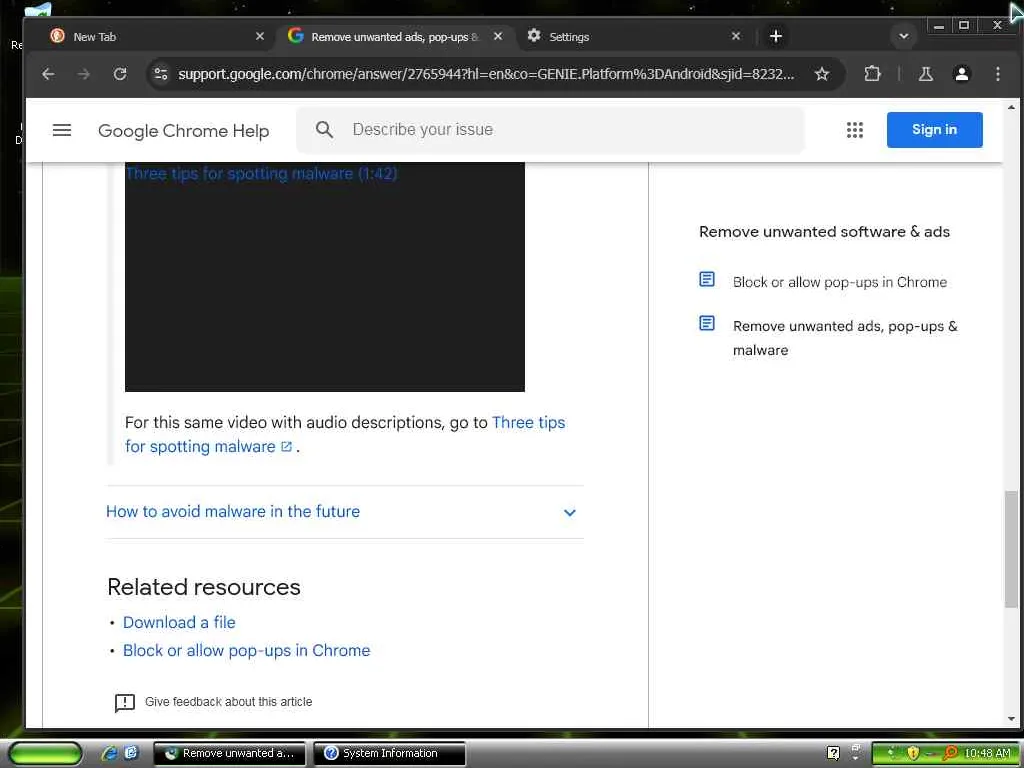Switch to the Settings tab
Image resolution: width=1024 pixels, height=768 pixels.
click(633, 37)
